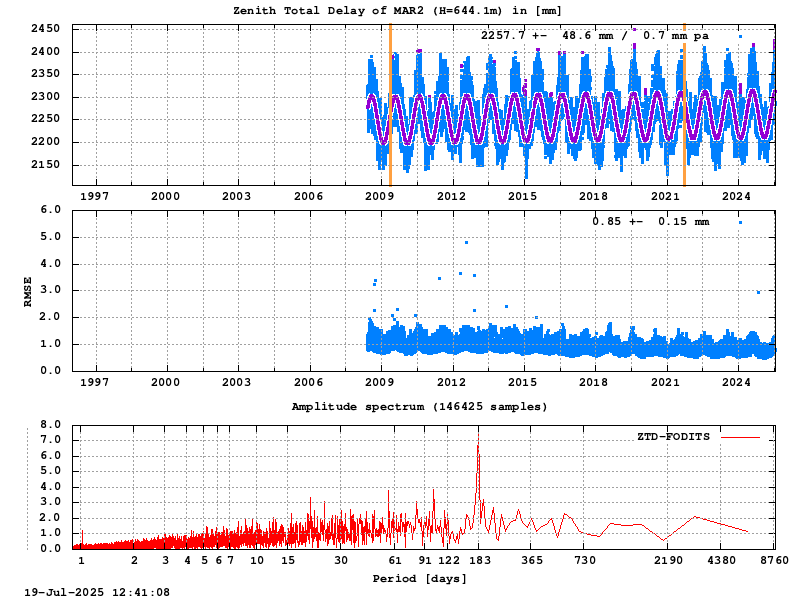Click the 2250 y-axis tick label

45,119
